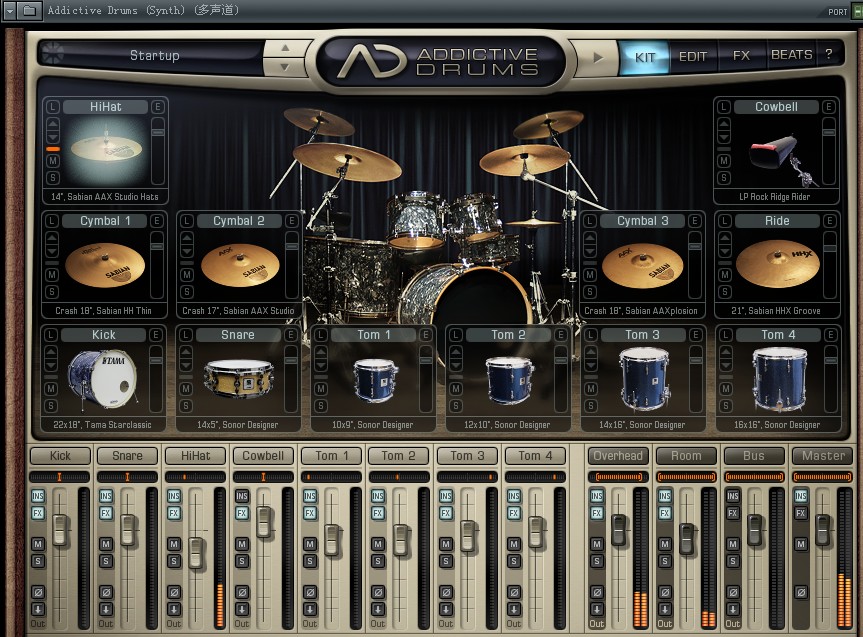Click the Master channel volume fader
Screen dimensions: 863x637
823,531
